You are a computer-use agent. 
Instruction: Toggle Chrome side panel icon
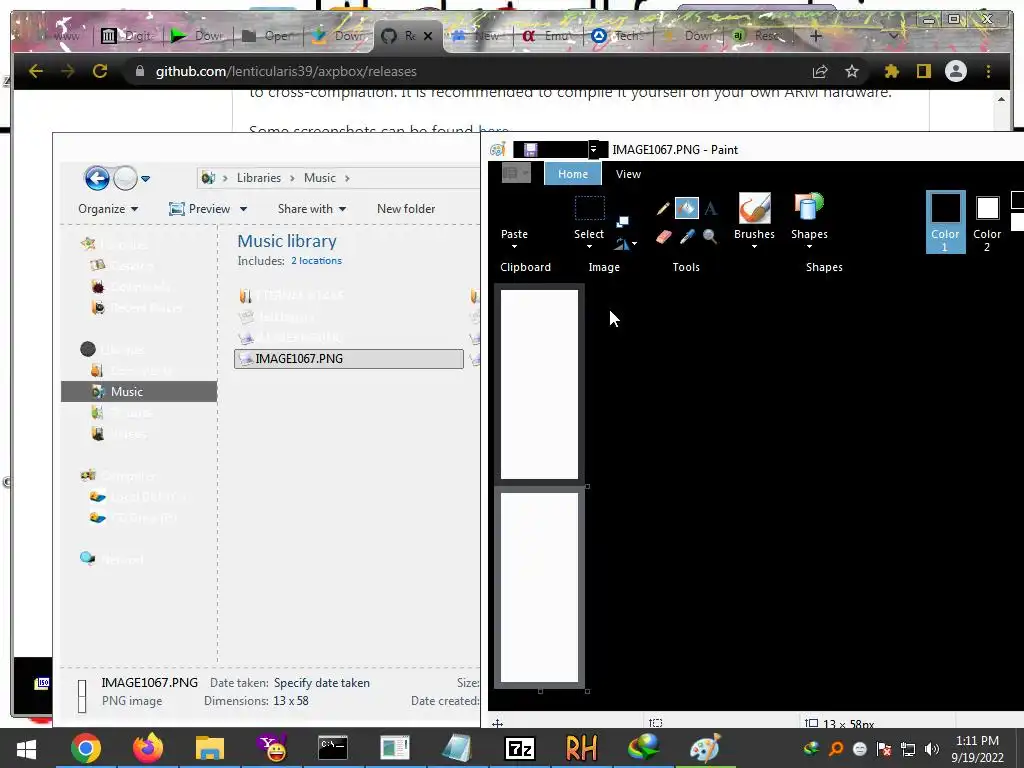[923, 71]
